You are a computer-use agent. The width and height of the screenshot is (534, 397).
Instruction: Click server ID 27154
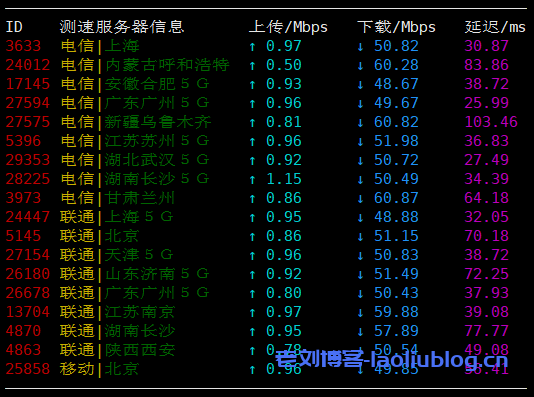tap(28, 255)
